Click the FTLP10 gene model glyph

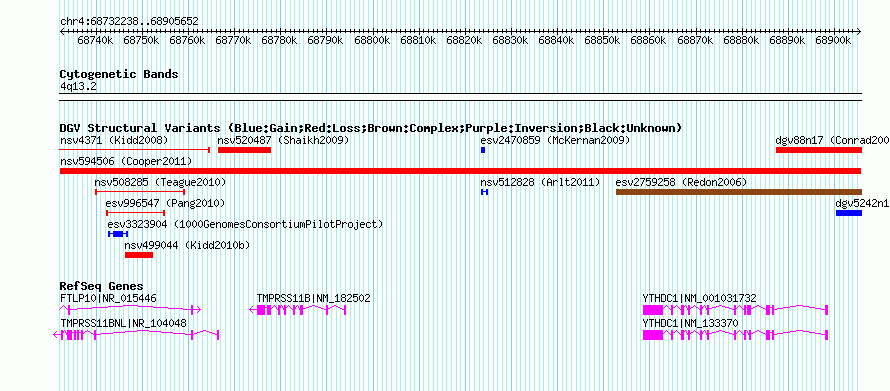130,310
